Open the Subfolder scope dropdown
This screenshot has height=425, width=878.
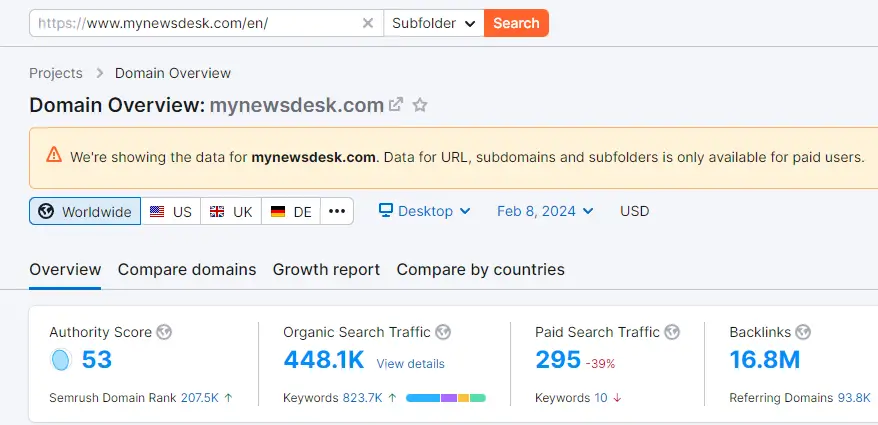(x=434, y=23)
